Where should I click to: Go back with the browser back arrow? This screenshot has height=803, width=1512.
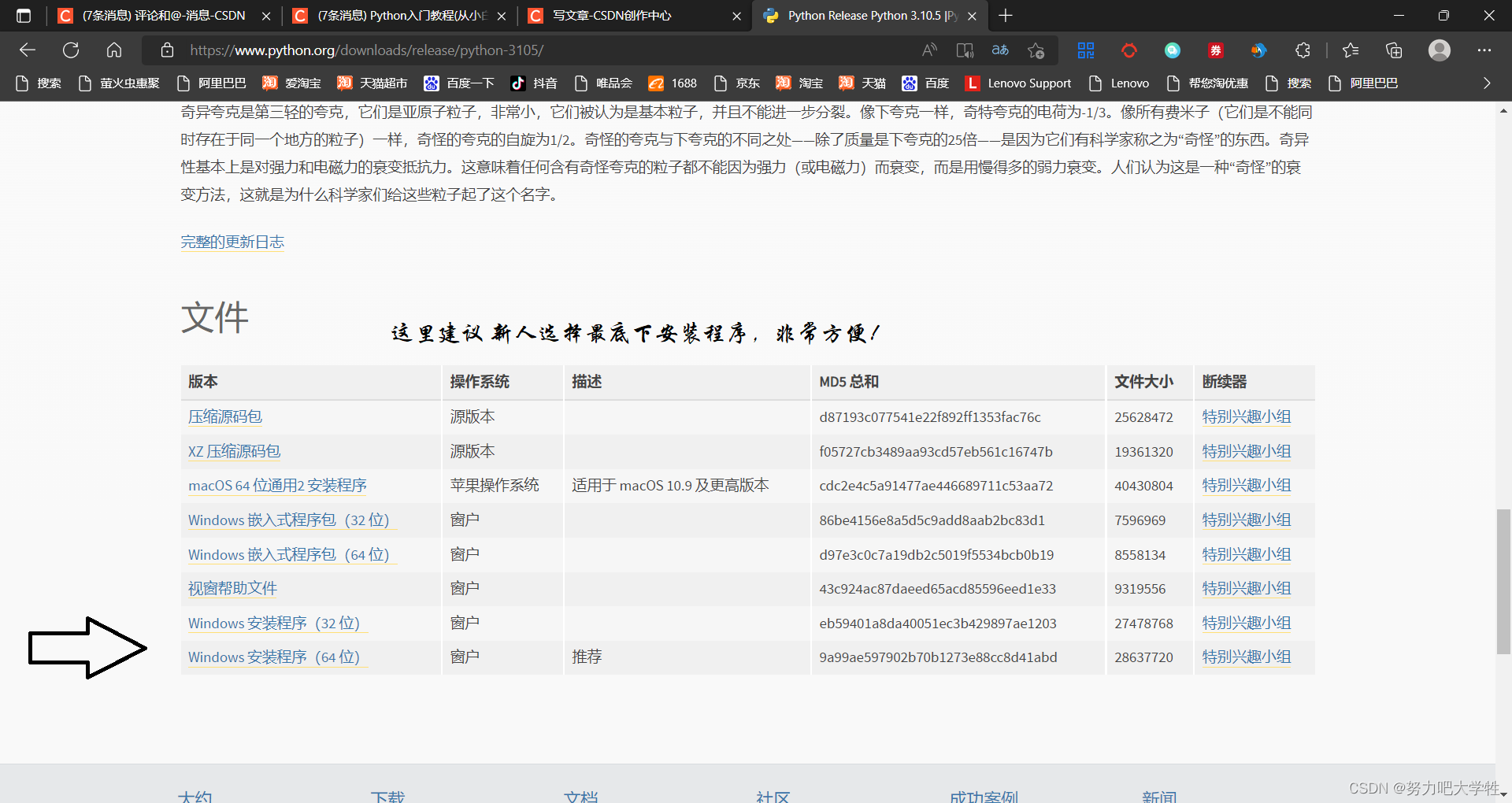coord(28,50)
